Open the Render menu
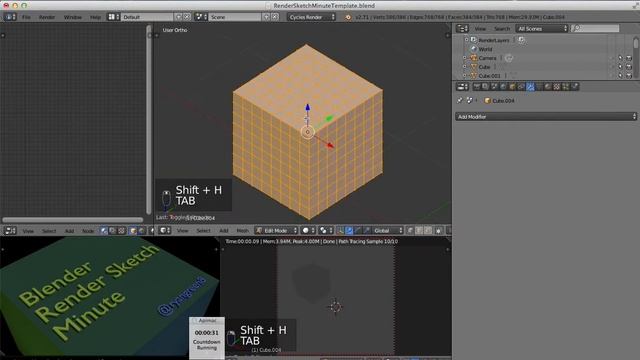The image size is (640, 360). click(x=47, y=17)
